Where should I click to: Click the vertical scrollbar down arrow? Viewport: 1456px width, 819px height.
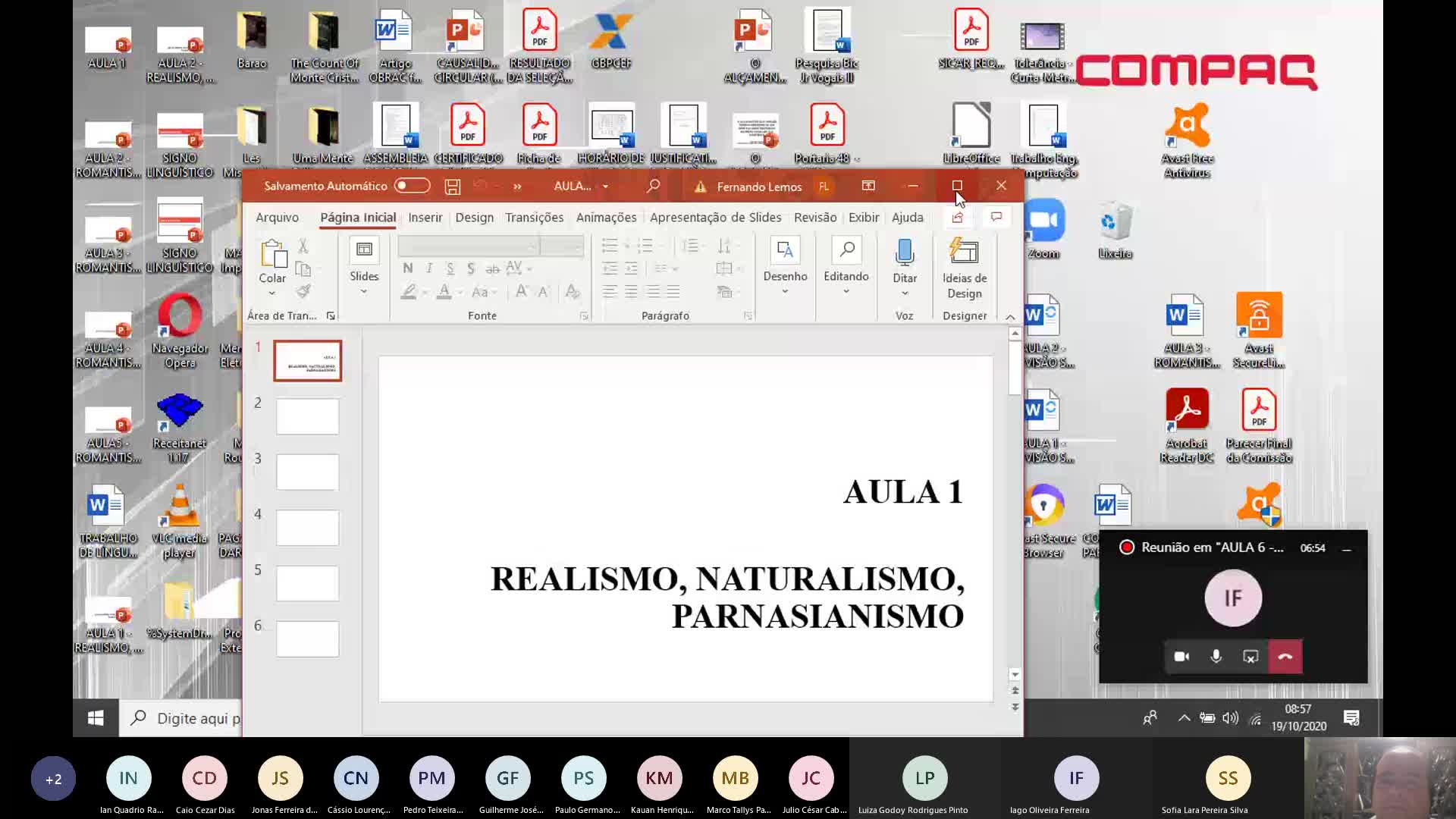click(x=1015, y=674)
